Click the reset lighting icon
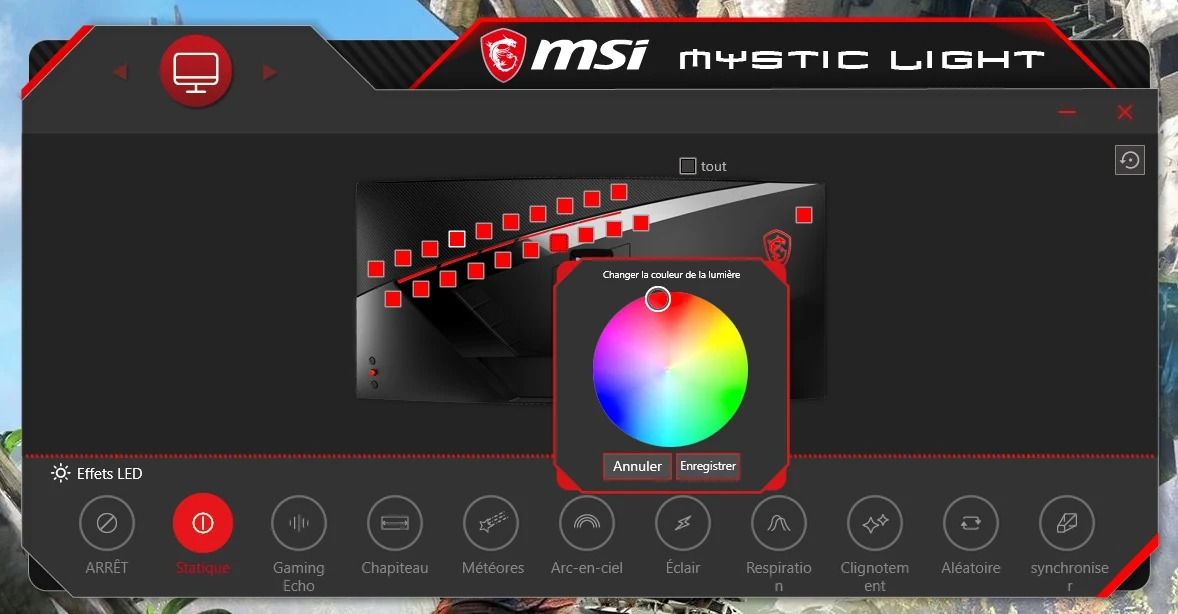 pyautogui.click(x=1130, y=160)
